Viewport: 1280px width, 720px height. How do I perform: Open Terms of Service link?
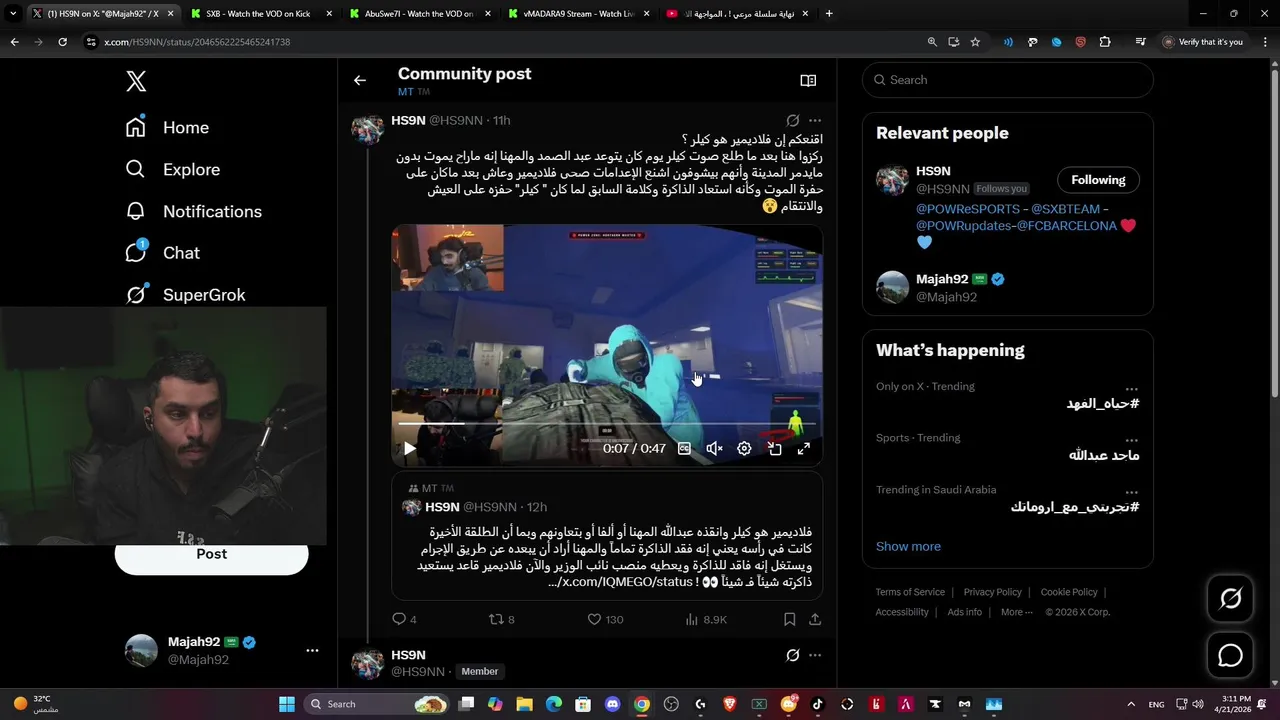click(x=910, y=592)
